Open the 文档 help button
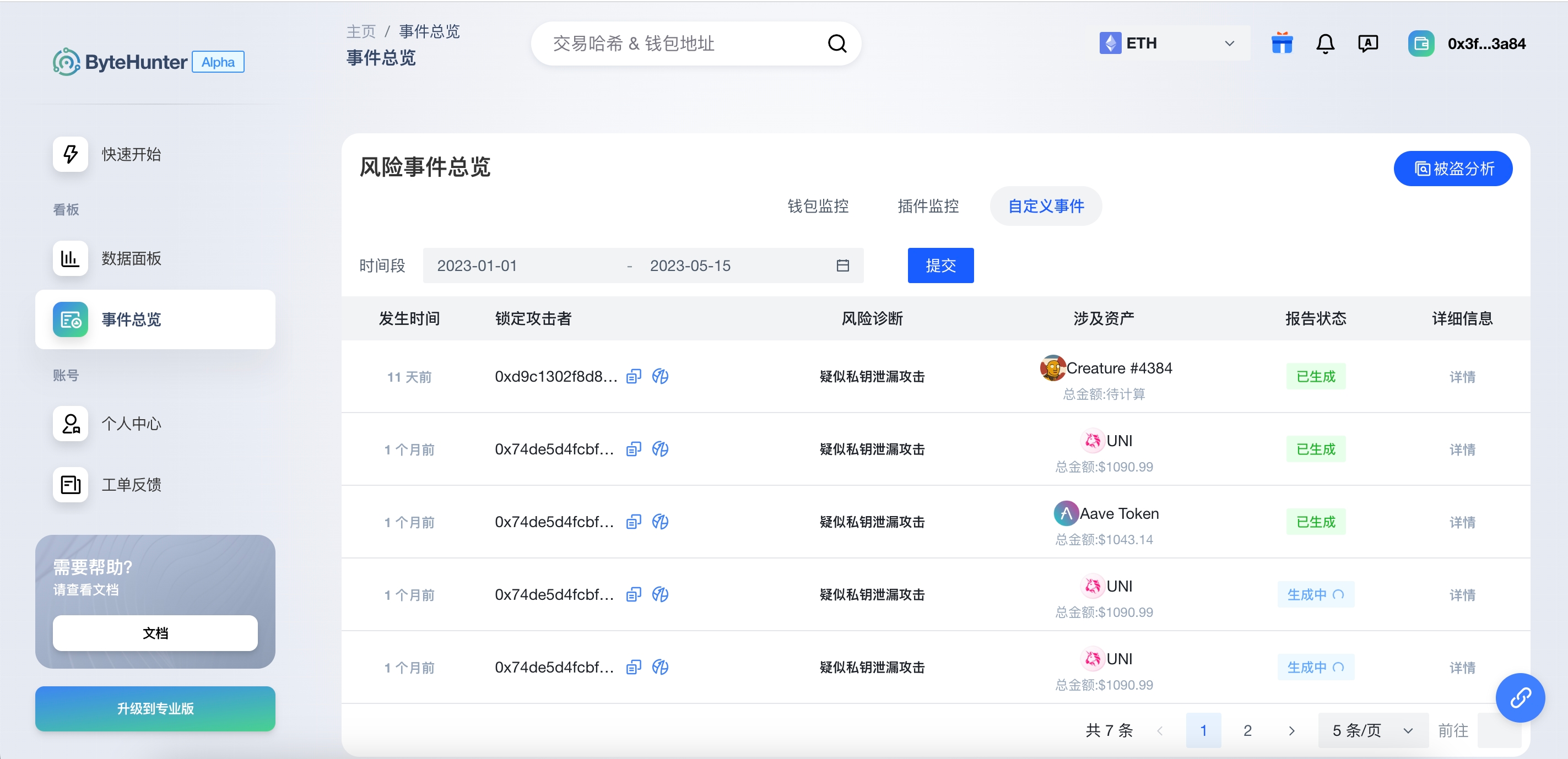This screenshot has width=1568, height=759. tap(155, 633)
